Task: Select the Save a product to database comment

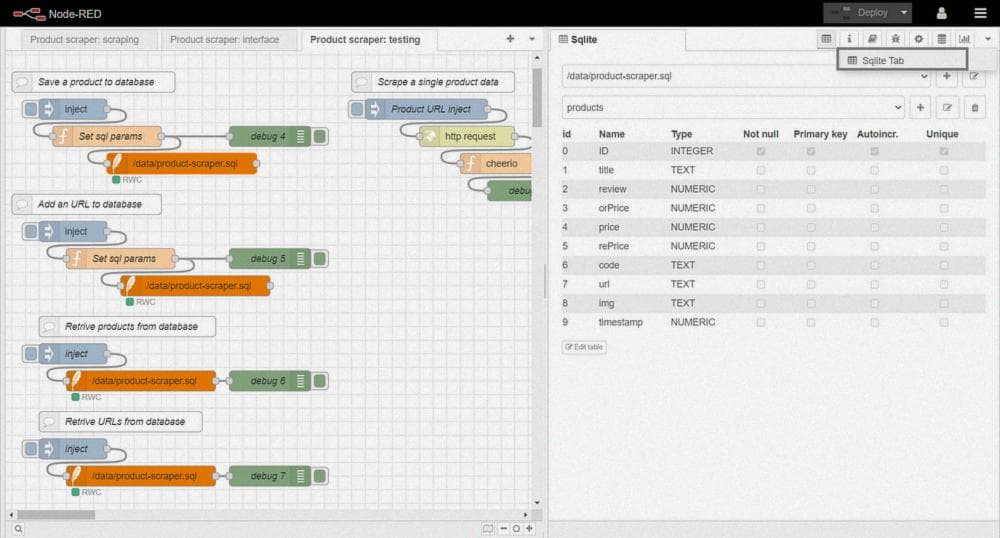Action: pos(93,82)
